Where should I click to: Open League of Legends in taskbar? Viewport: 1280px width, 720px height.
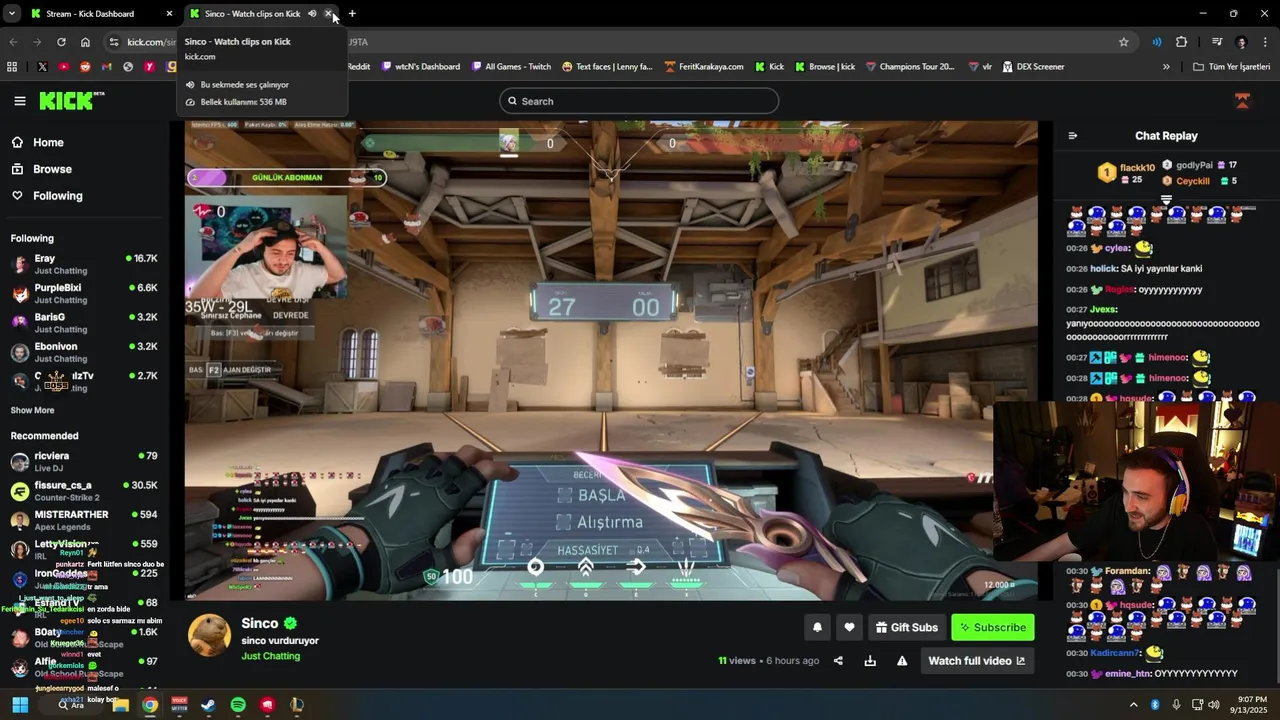297,705
